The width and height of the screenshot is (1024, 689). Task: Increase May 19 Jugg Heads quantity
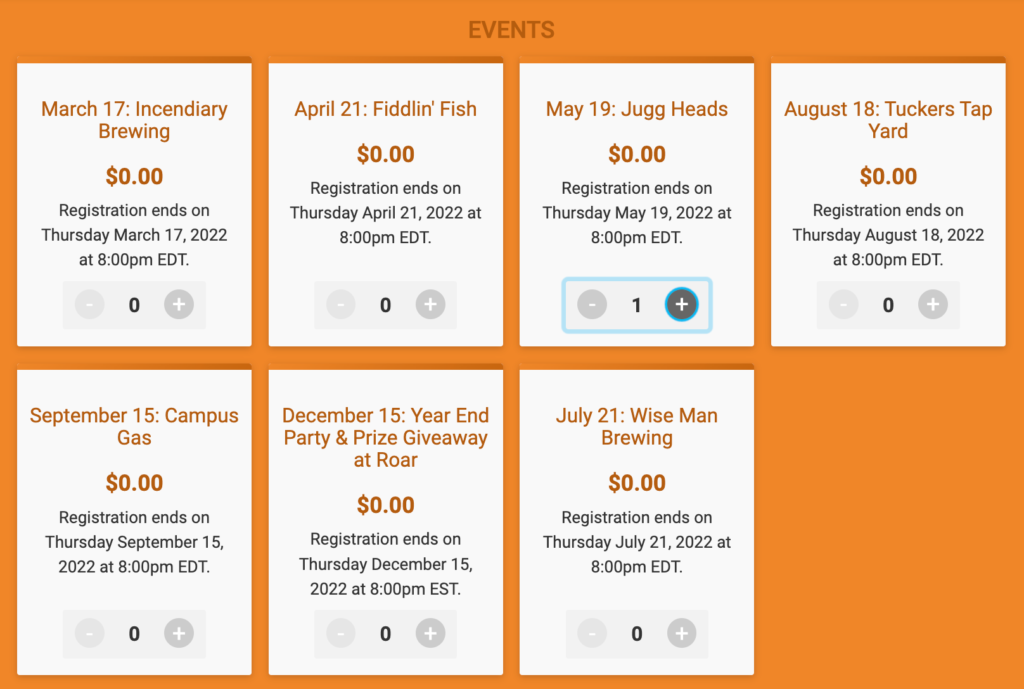(x=682, y=304)
